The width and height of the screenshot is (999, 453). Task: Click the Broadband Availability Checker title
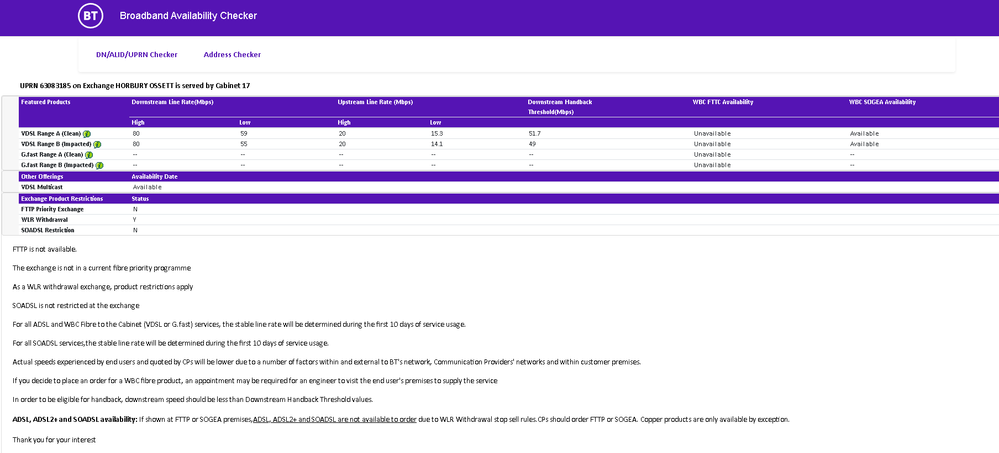[x=189, y=16]
